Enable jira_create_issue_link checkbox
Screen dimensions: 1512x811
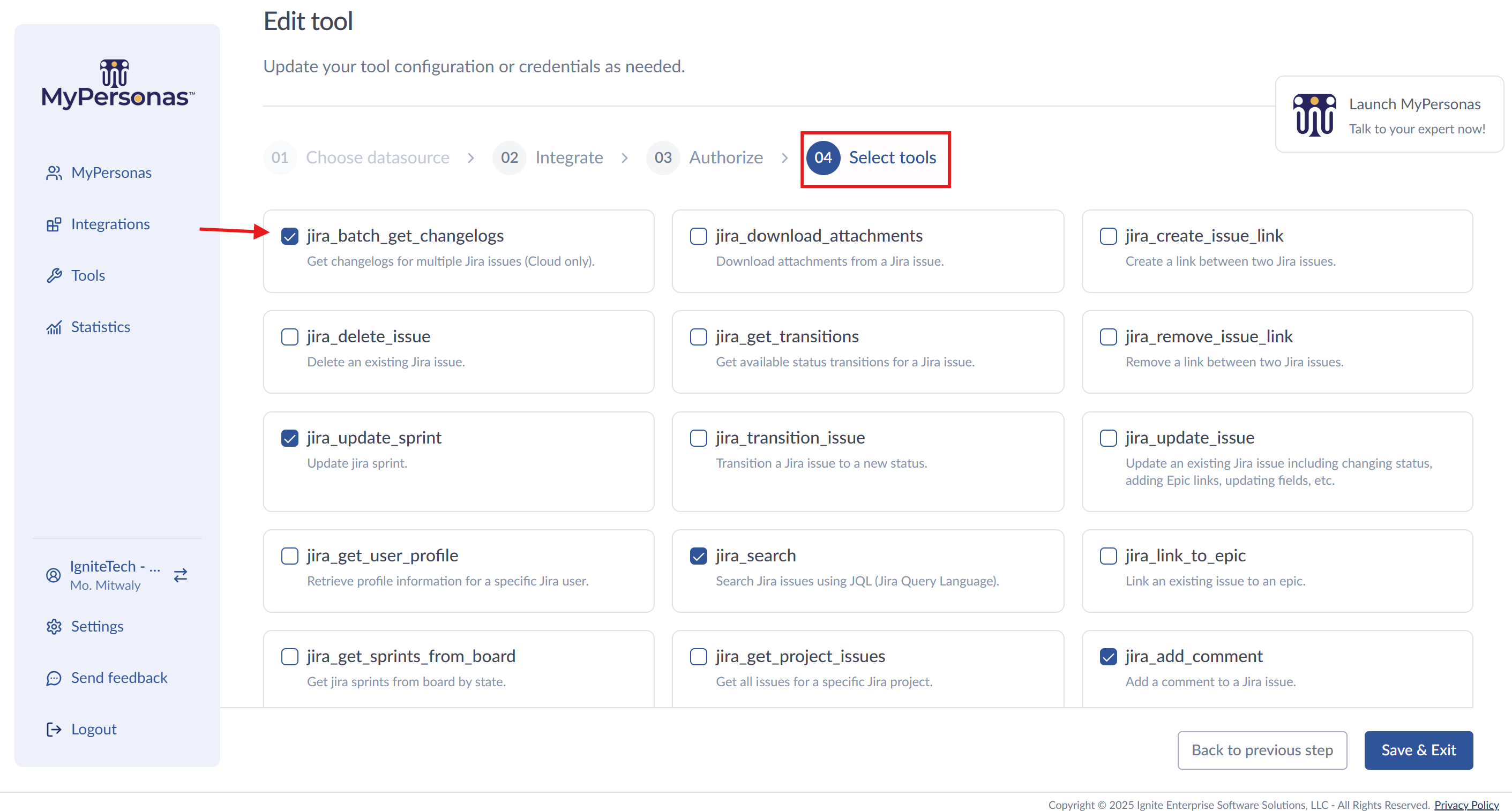point(1108,236)
